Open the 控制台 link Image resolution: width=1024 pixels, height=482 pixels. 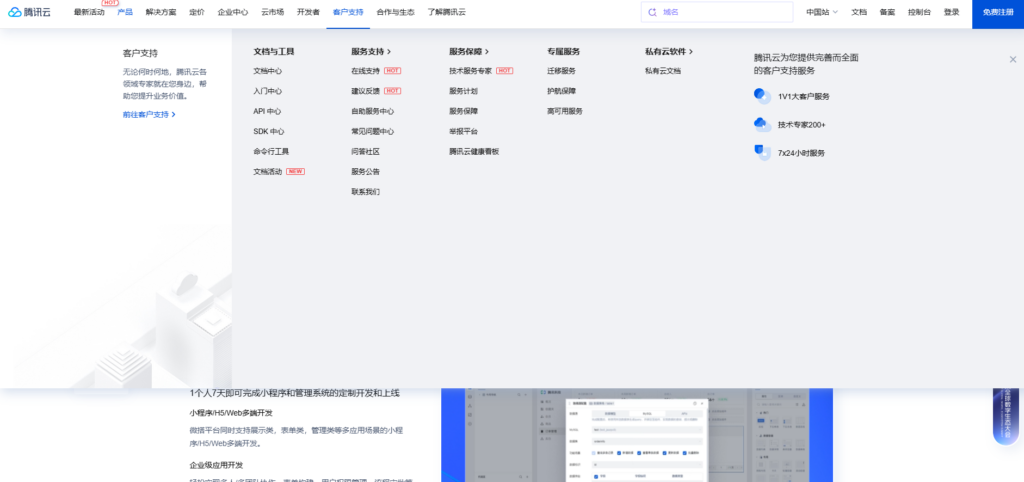(x=919, y=12)
